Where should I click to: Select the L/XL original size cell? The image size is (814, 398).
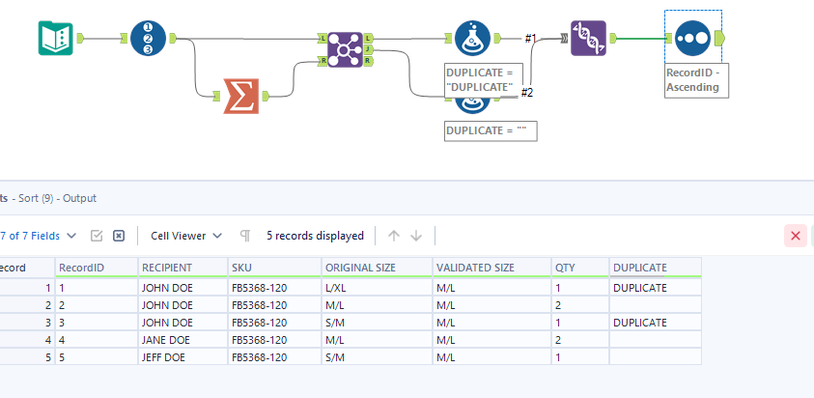377,287
